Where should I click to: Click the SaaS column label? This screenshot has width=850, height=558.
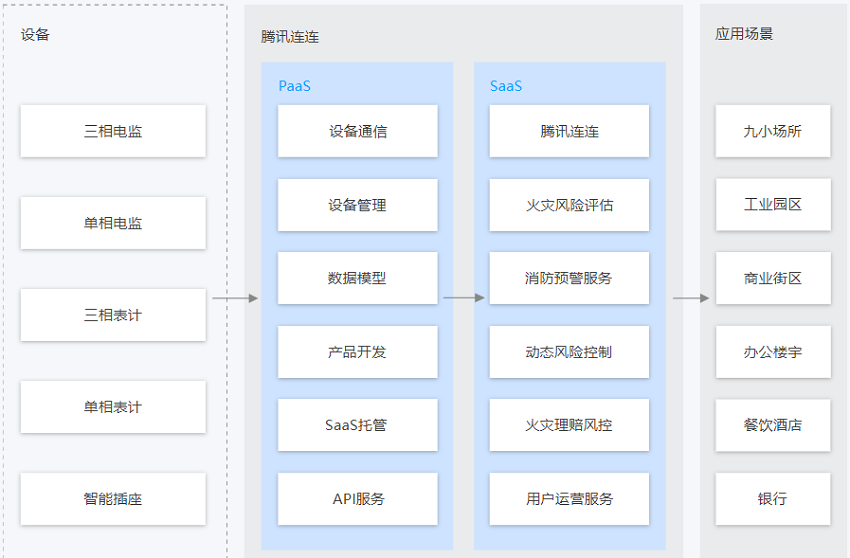pyautogui.click(x=506, y=86)
